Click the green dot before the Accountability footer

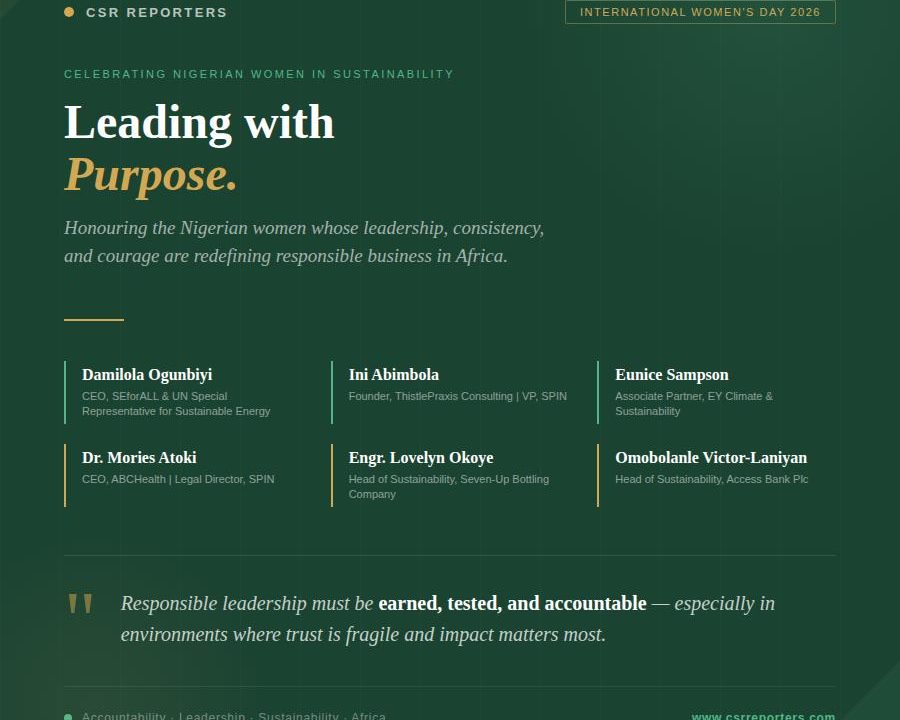(x=68, y=717)
